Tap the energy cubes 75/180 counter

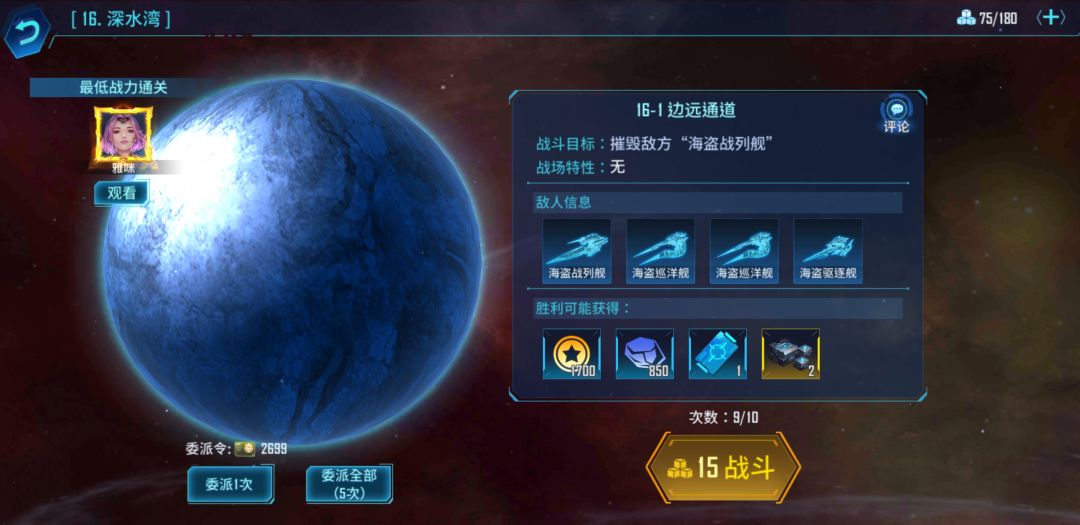tap(987, 18)
